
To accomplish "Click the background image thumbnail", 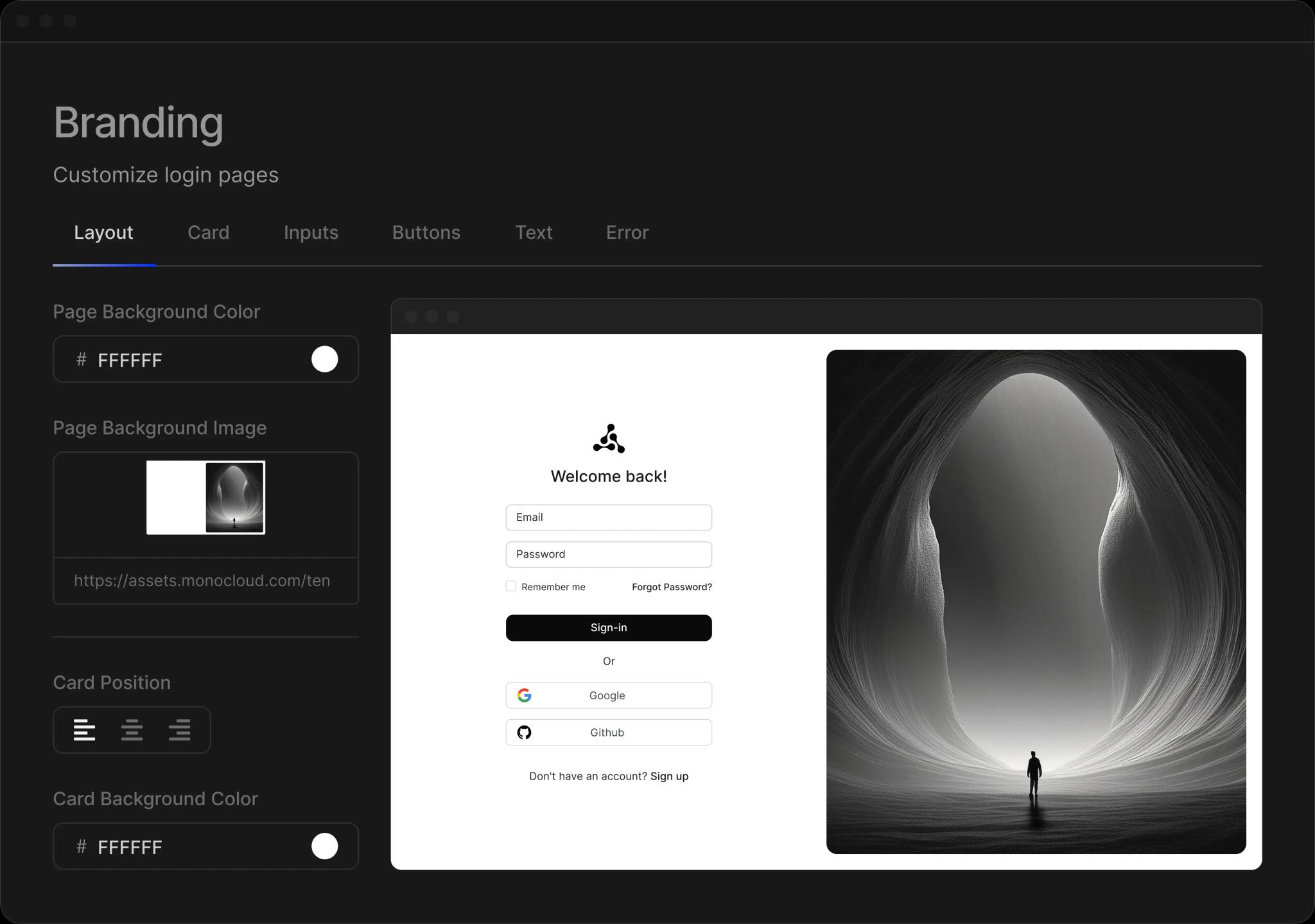I will [x=205, y=497].
